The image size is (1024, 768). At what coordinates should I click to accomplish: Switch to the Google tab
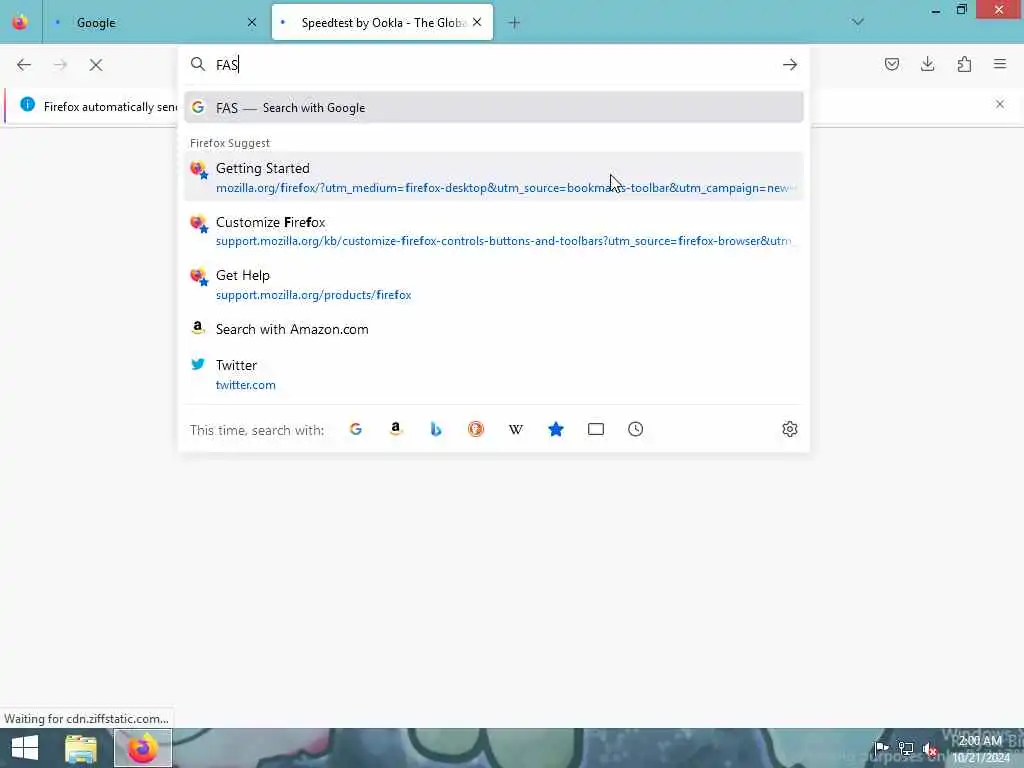[x=153, y=23]
